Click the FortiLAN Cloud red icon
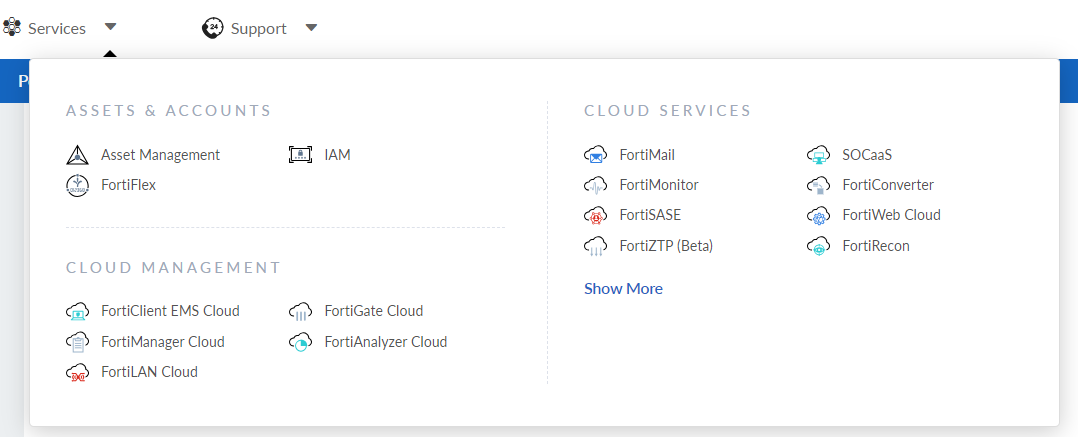 [x=78, y=372]
